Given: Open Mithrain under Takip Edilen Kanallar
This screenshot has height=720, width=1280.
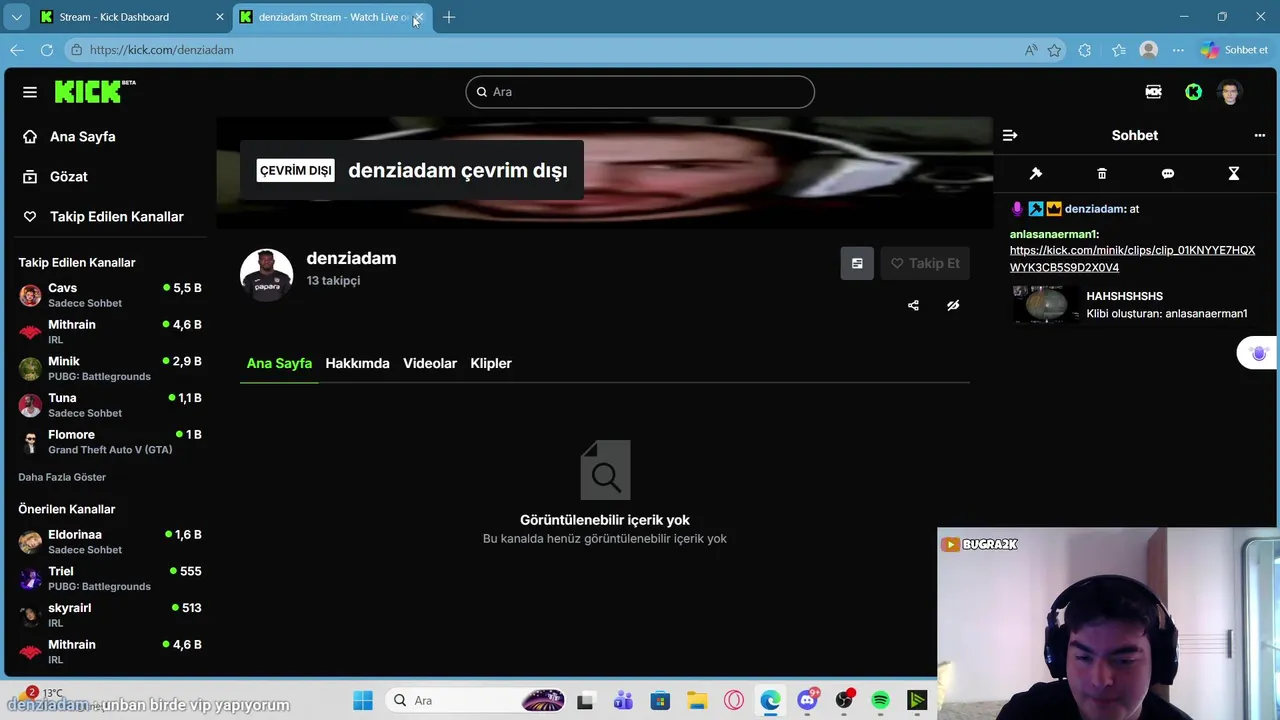Looking at the screenshot, I should [x=110, y=332].
